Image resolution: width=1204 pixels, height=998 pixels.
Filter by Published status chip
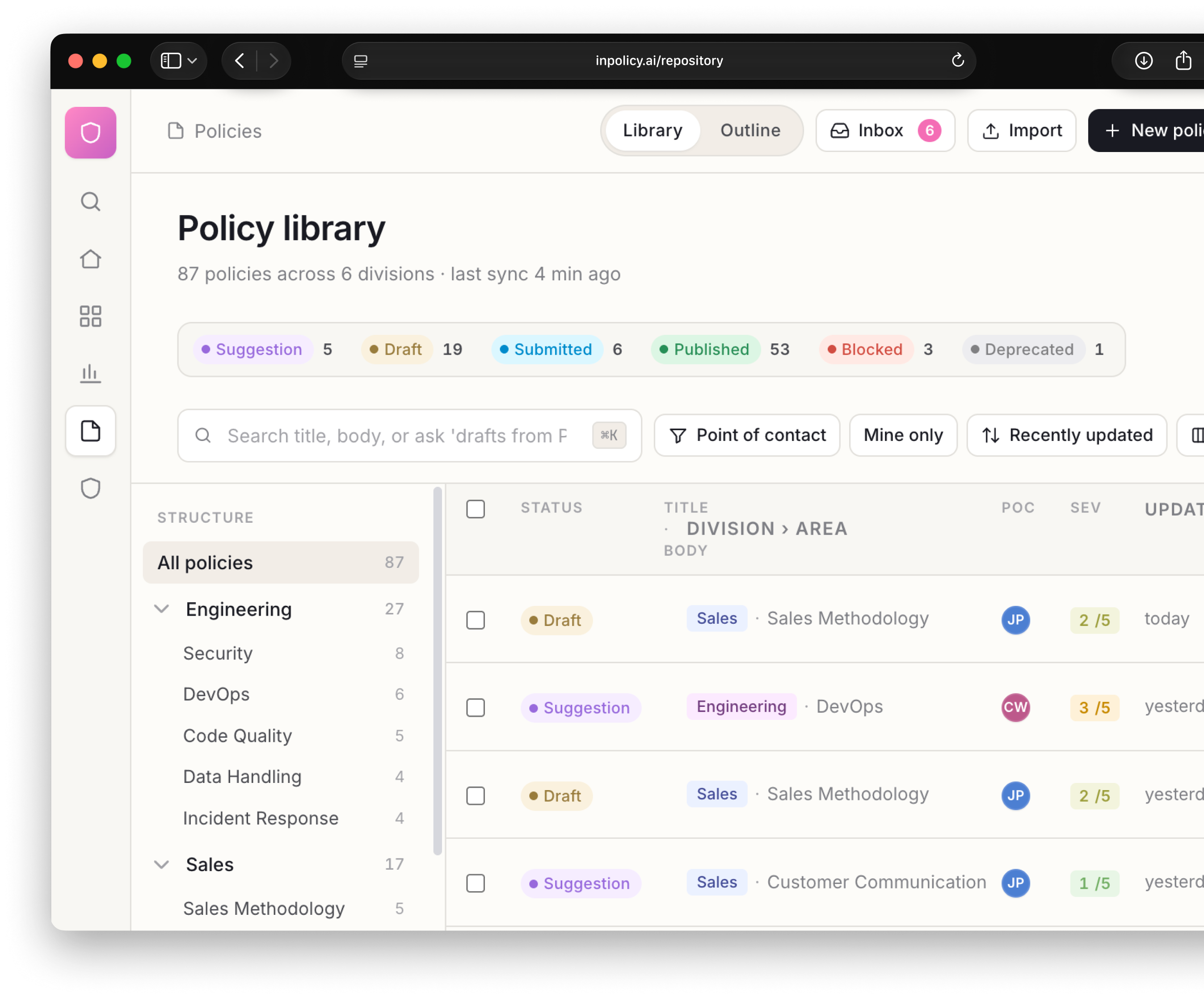tap(705, 349)
